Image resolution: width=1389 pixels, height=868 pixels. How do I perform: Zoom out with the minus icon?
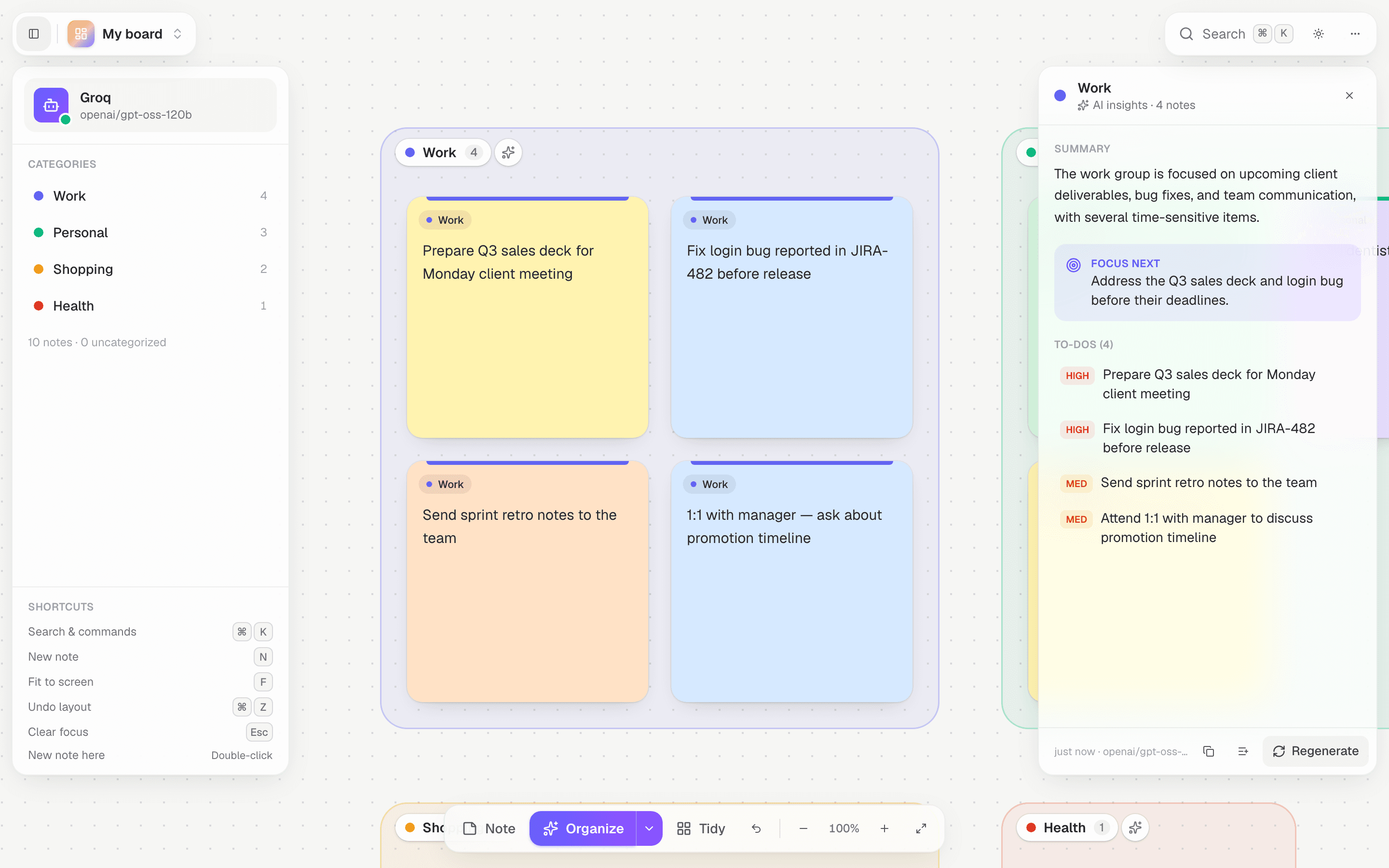(x=803, y=828)
